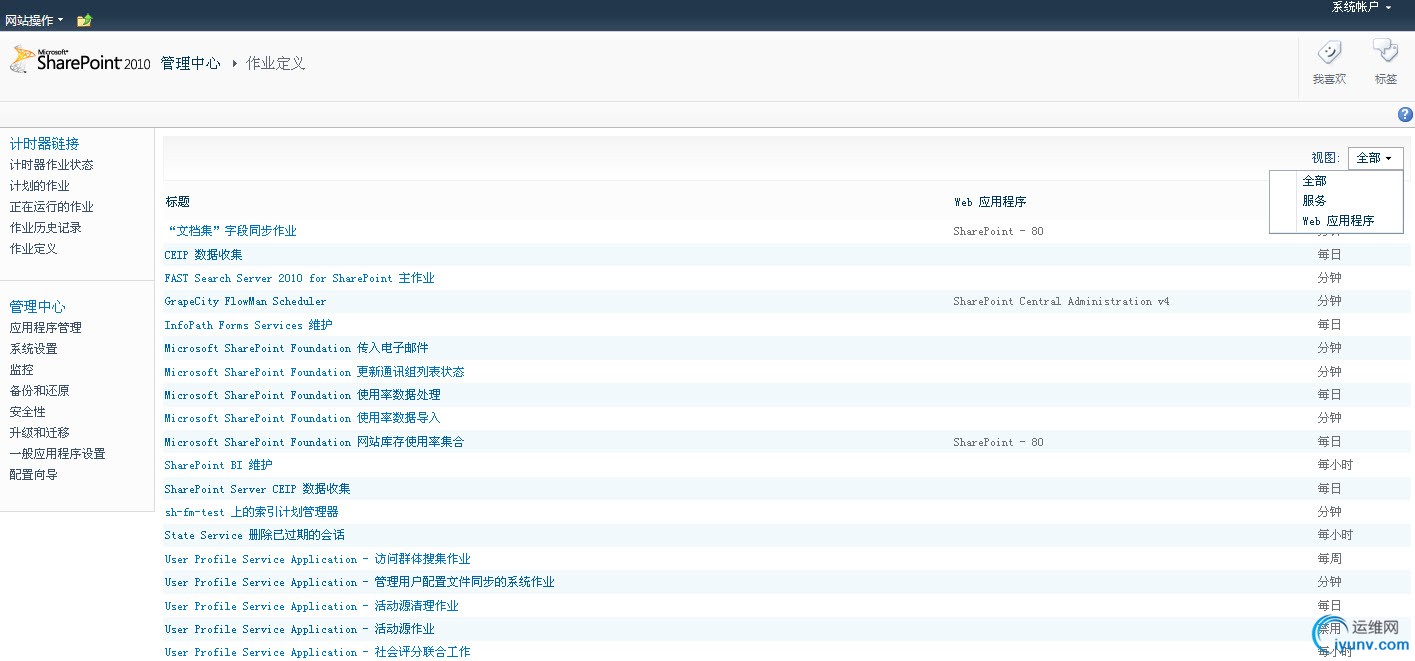Click the 标题 column header
Viewport: 1415px width, 661px height.
coord(178,202)
